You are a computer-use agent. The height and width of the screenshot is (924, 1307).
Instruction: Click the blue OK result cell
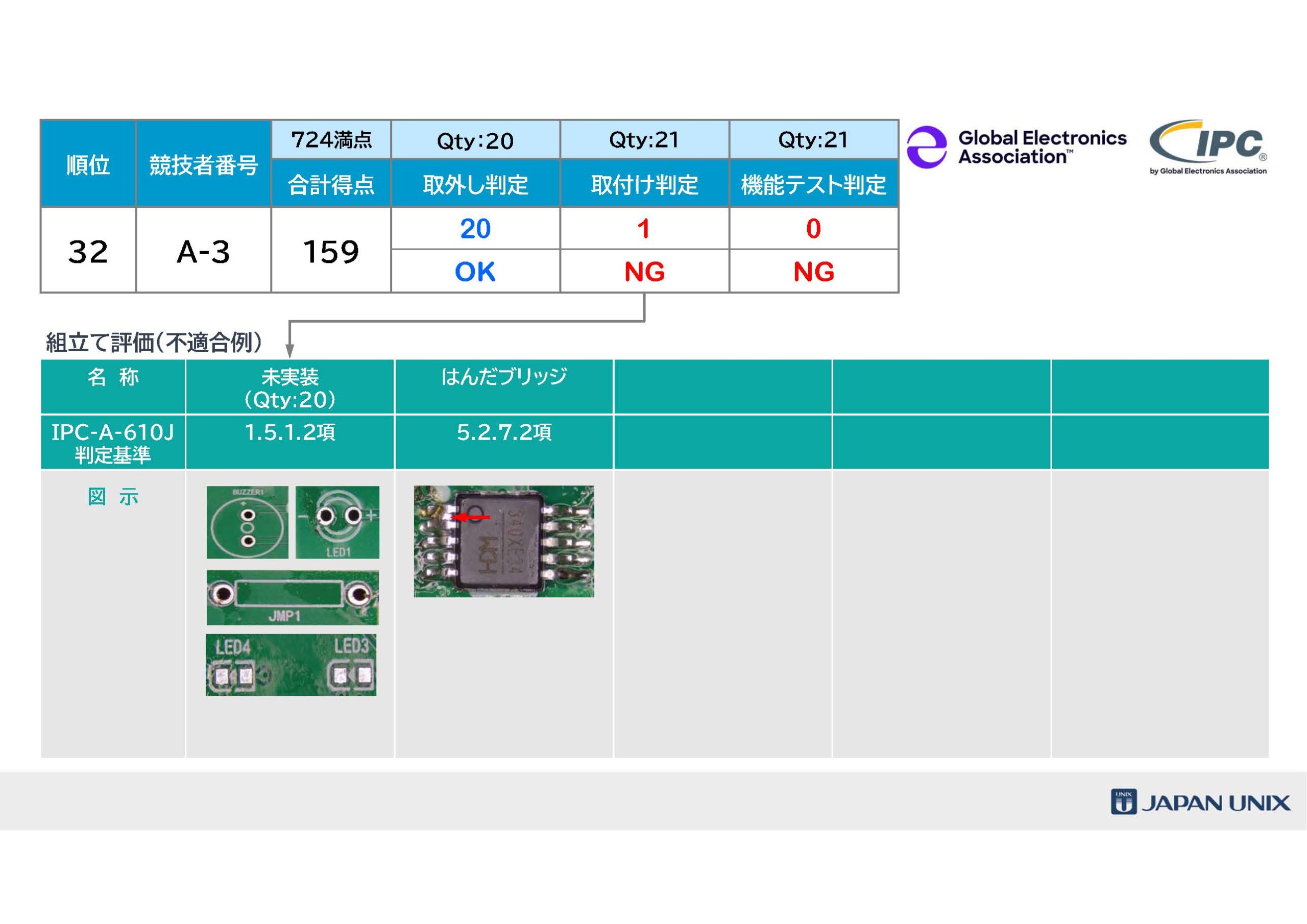pyautogui.click(x=475, y=272)
